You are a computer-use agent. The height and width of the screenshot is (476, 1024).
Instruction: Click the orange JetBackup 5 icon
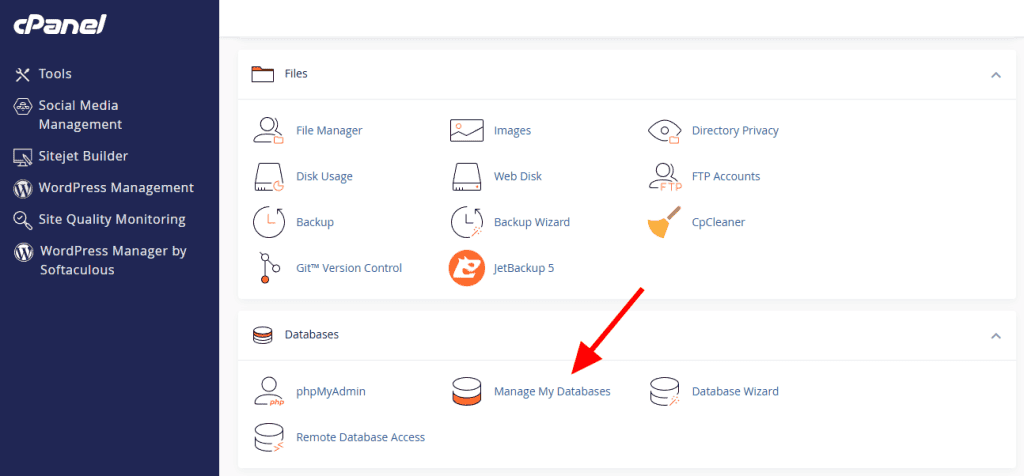pos(466,268)
